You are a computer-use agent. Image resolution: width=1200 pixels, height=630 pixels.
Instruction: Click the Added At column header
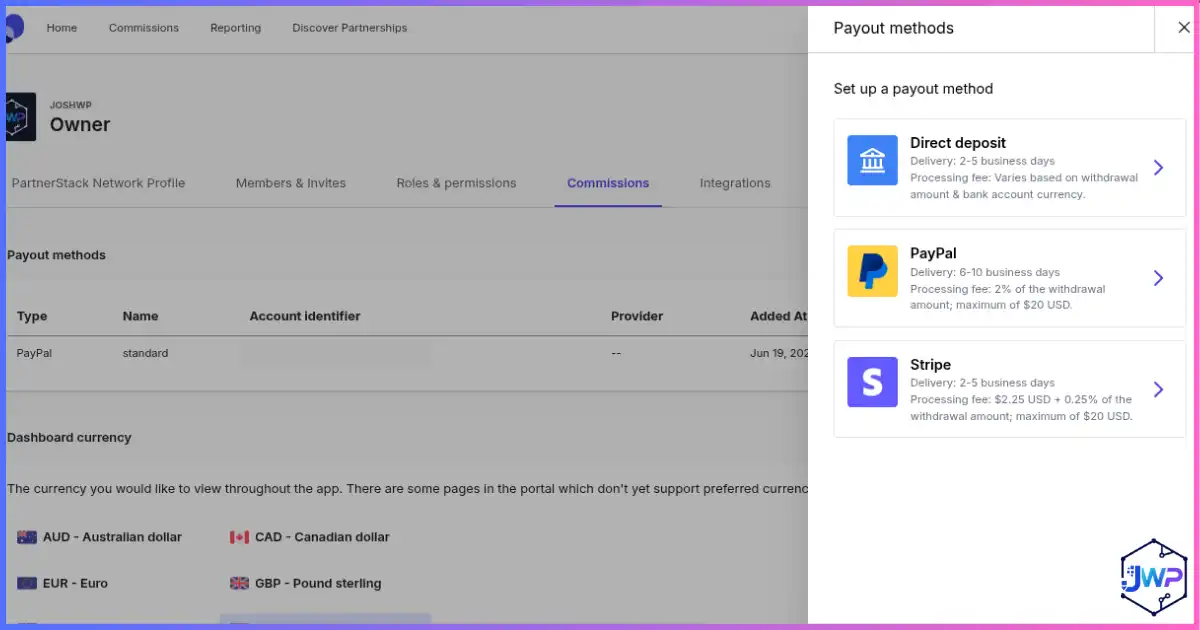[778, 316]
